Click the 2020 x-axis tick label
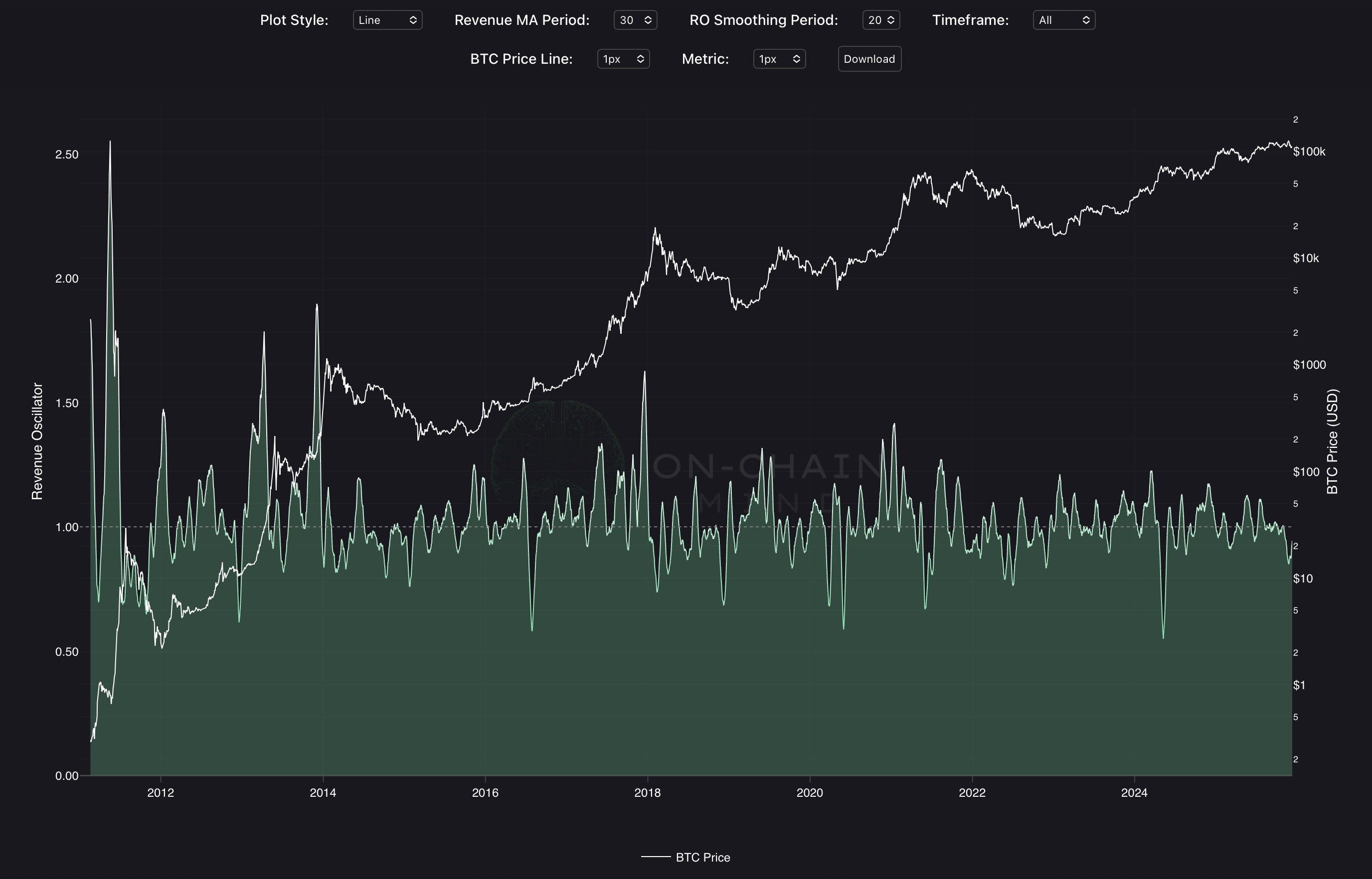The height and width of the screenshot is (879, 1372). click(x=809, y=792)
